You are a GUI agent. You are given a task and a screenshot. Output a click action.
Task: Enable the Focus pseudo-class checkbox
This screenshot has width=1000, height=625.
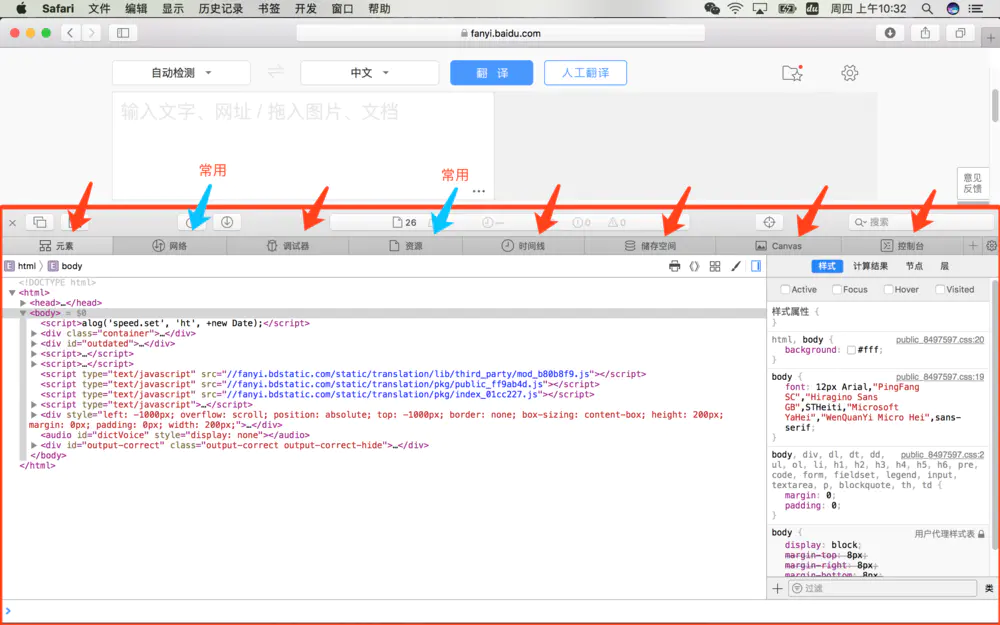[837, 290]
